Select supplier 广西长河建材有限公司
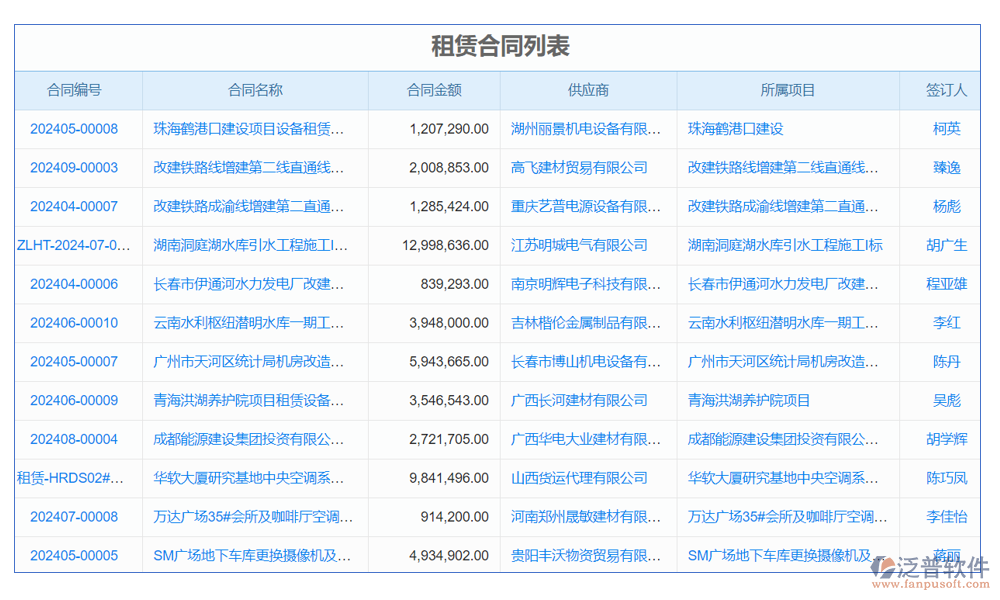The width and height of the screenshot is (1000, 600). pos(579,400)
